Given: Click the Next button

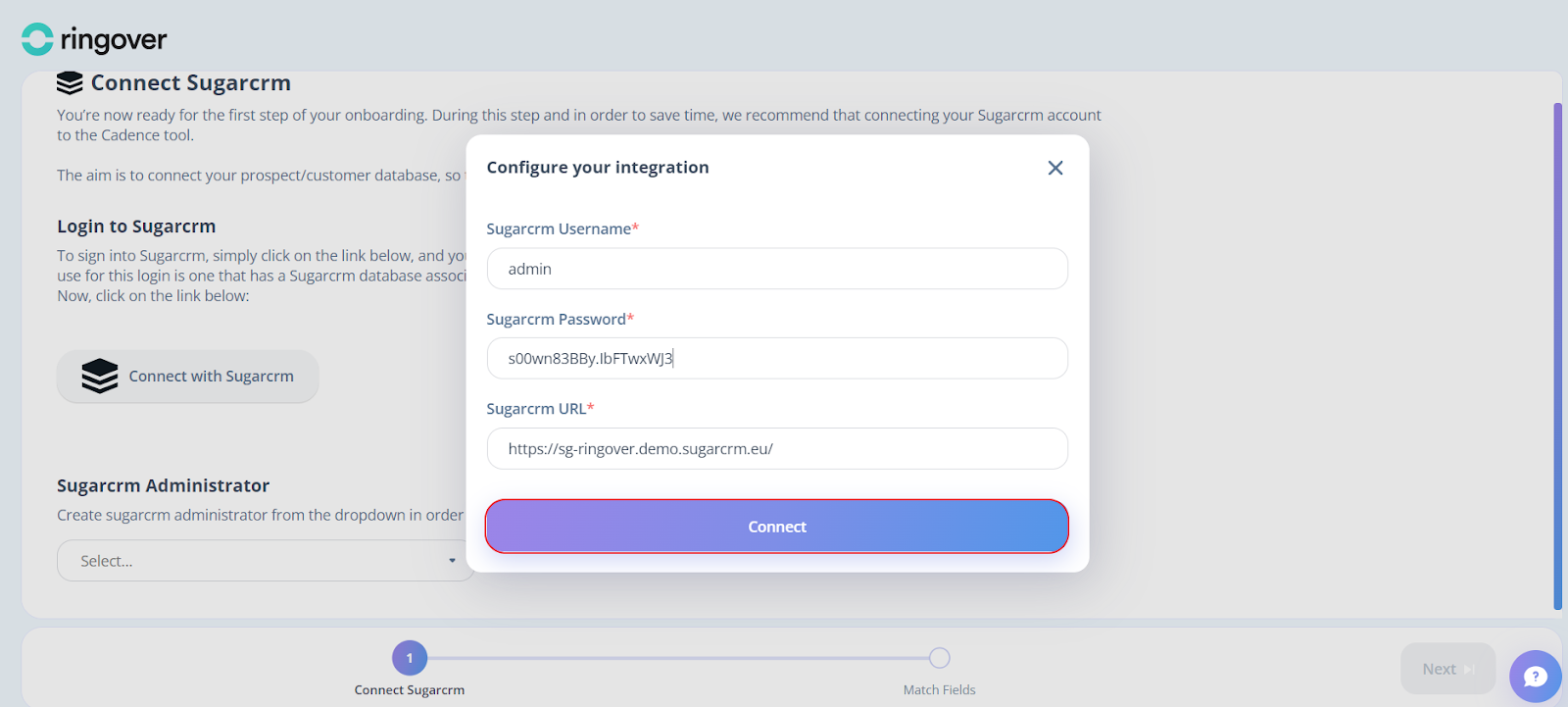Looking at the screenshot, I should click(x=1448, y=669).
